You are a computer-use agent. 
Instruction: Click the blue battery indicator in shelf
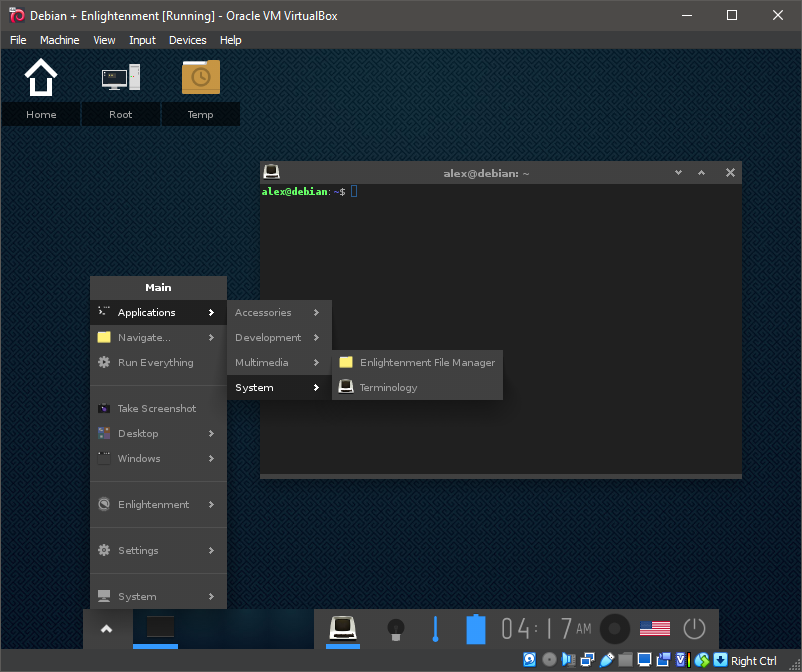[x=475, y=629]
